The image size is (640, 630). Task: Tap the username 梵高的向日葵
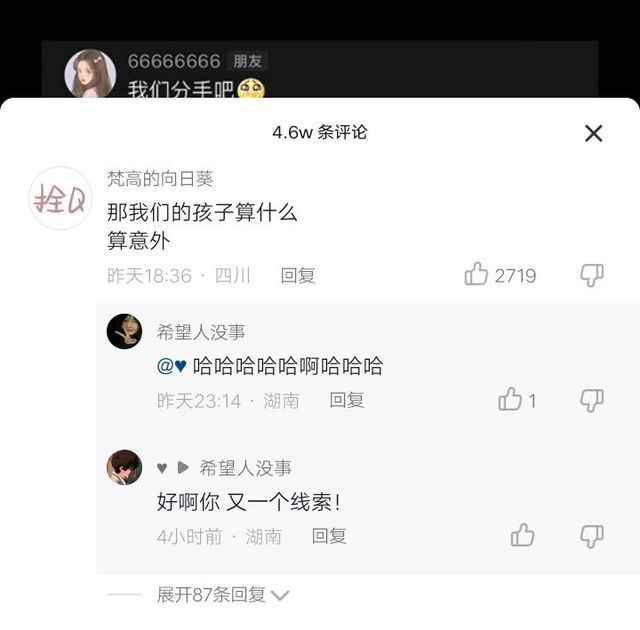[160, 179]
